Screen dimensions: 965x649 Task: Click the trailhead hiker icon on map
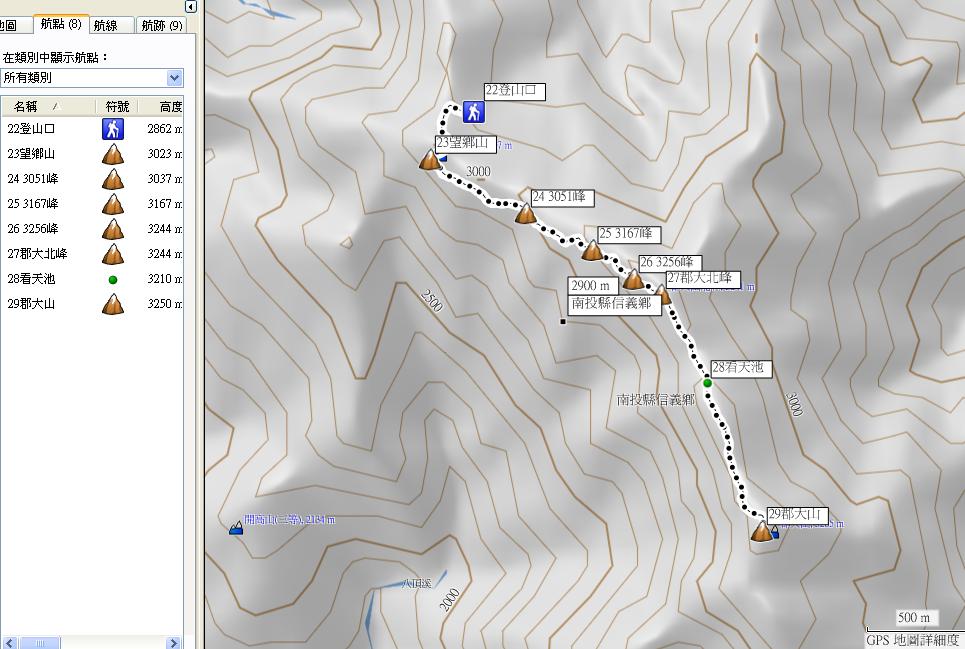pos(473,112)
